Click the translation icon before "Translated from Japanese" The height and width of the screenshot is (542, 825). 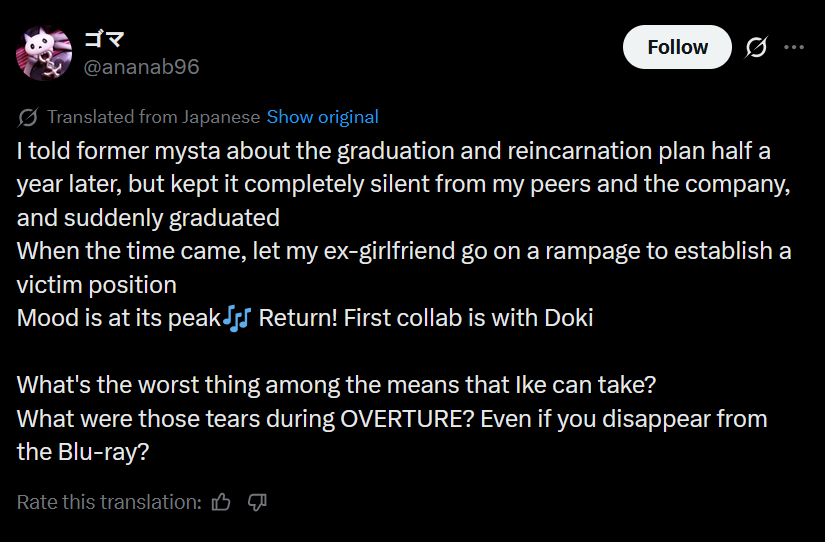point(28,117)
